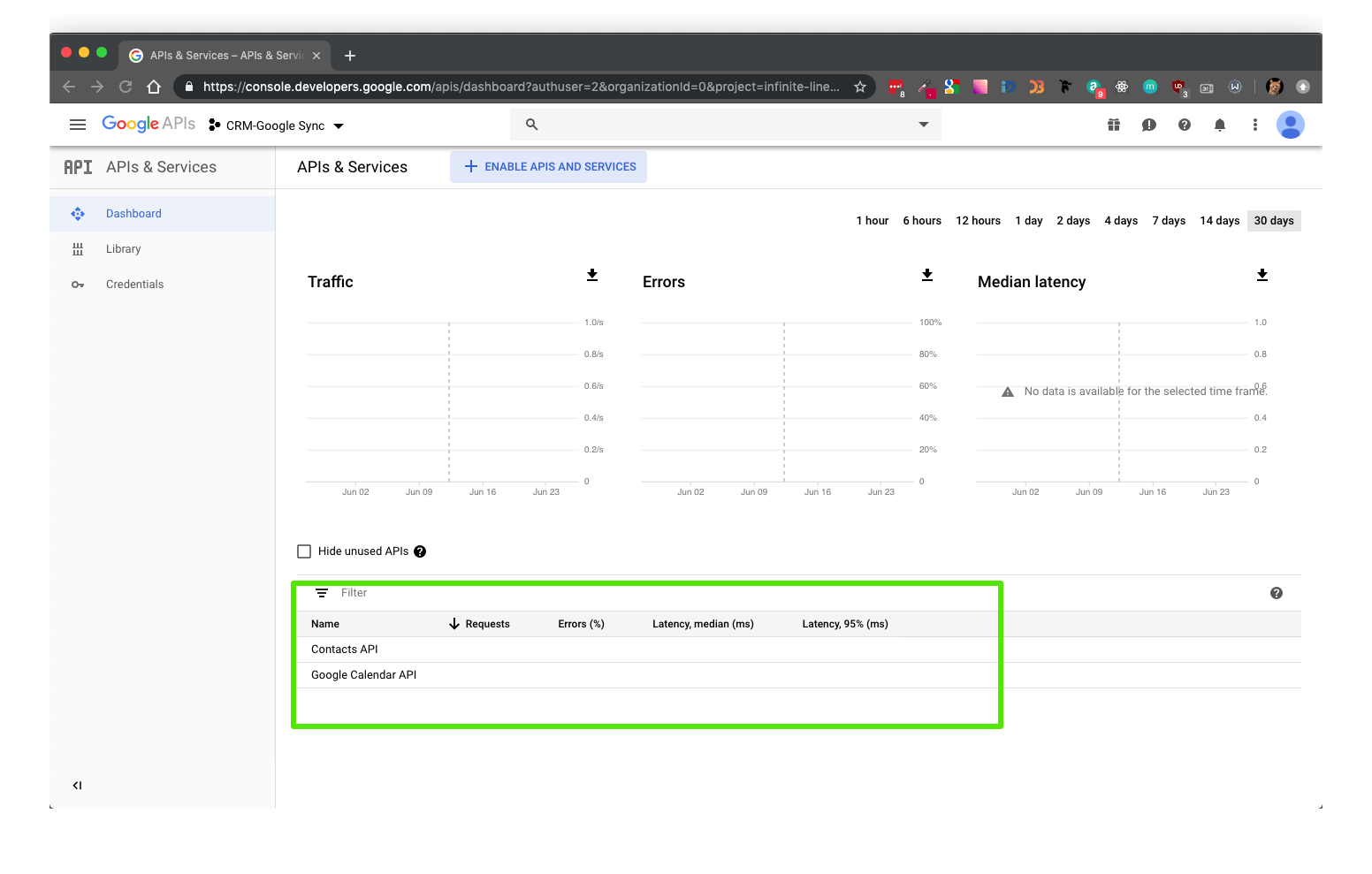The image size is (1372, 874).
Task: Click the Credentials key icon
Action: 78,285
